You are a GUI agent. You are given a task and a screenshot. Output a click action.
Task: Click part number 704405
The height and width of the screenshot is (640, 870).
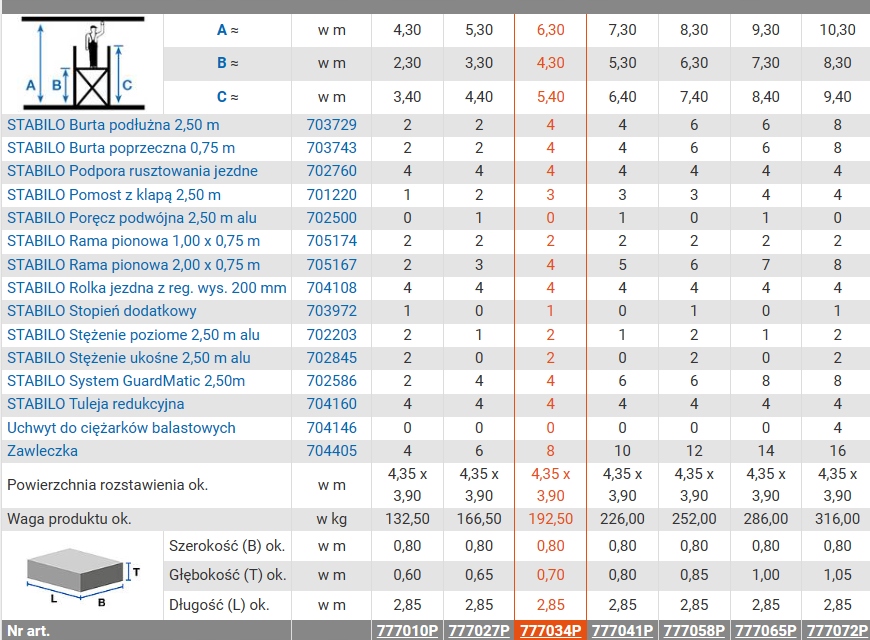[x=332, y=451]
